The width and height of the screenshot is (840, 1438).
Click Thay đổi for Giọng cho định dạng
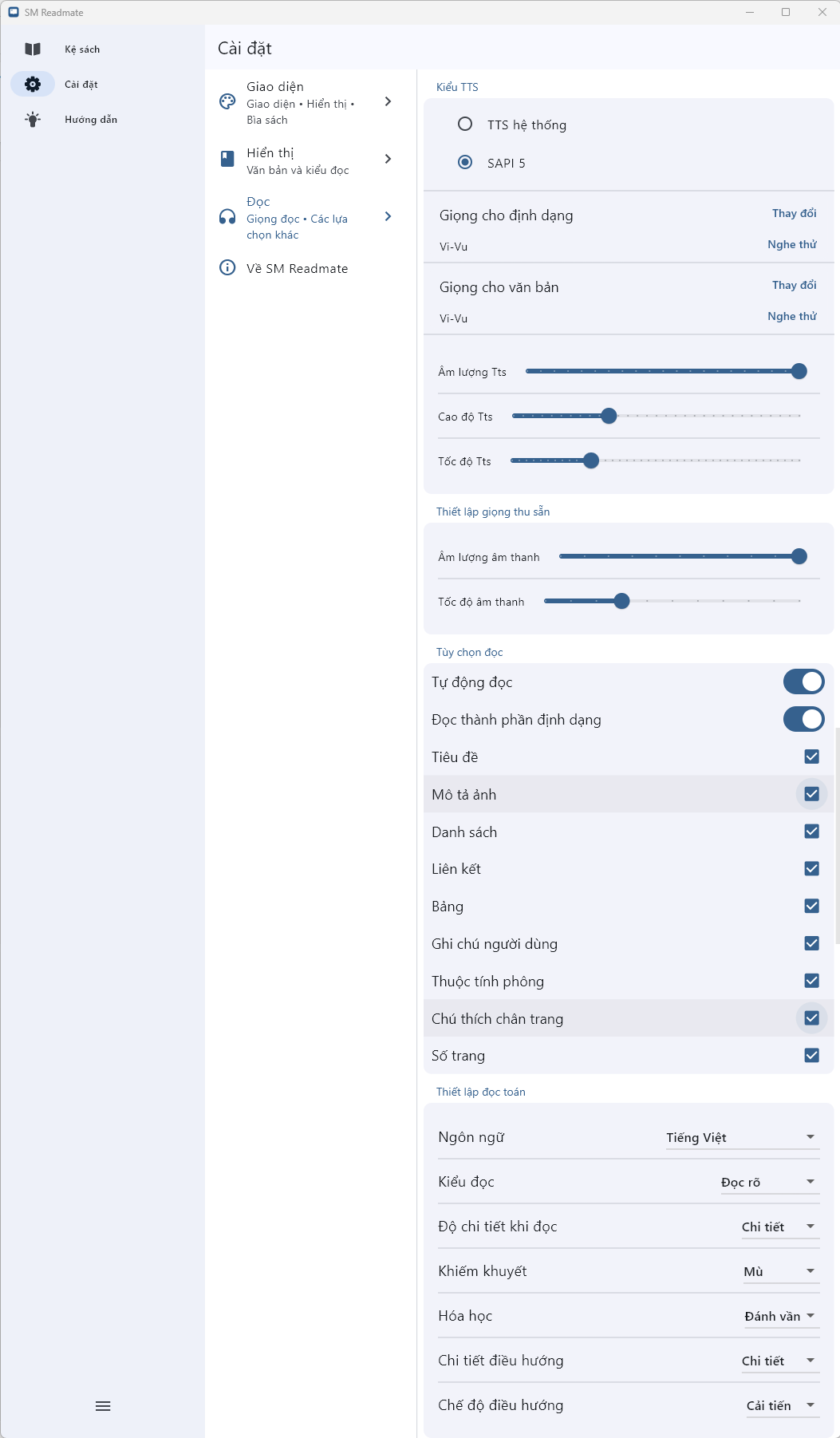pyautogui.click(x=794, y=213)
